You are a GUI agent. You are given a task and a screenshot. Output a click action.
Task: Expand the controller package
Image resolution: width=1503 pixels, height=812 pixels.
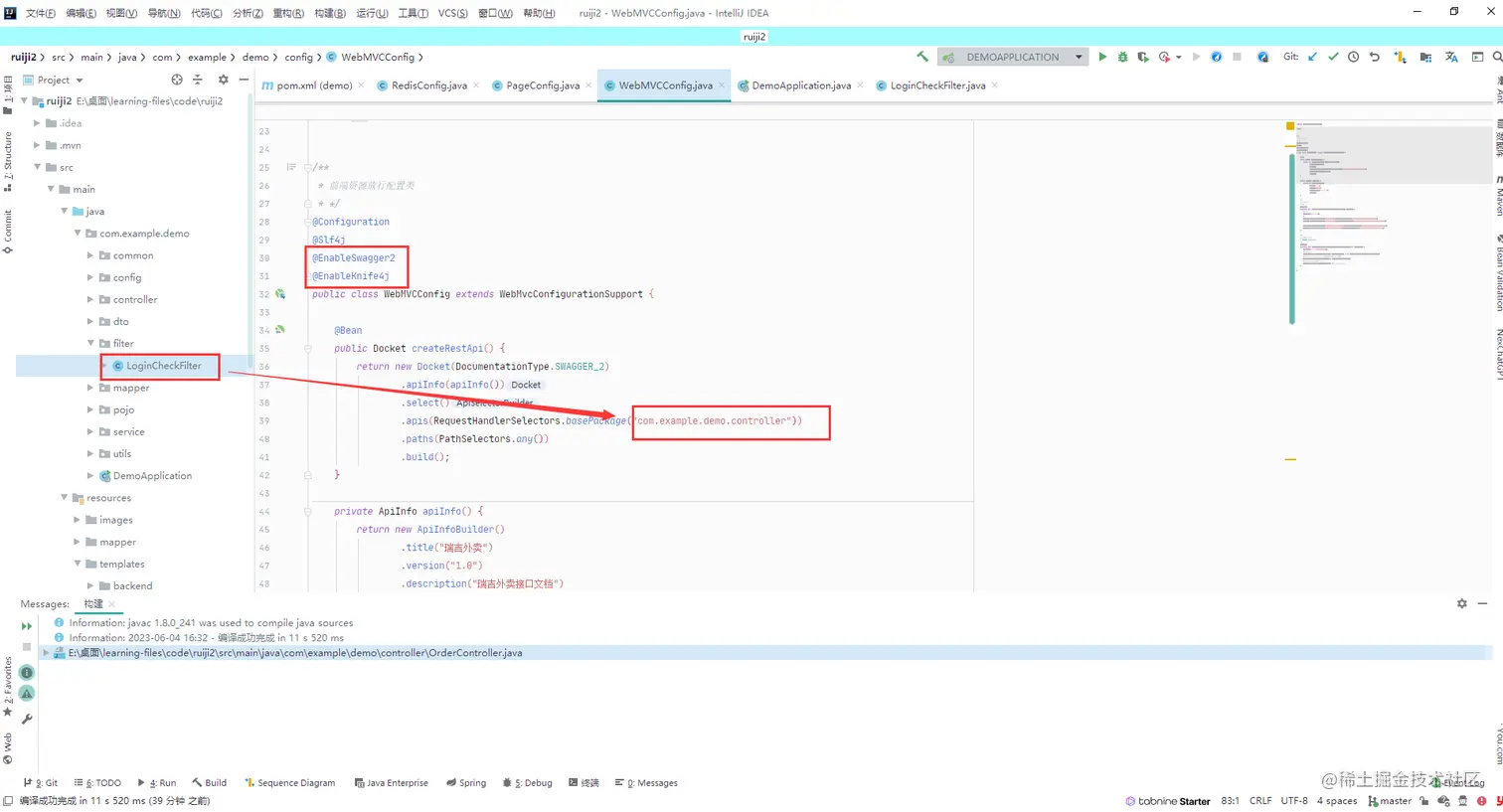point(90,299)
